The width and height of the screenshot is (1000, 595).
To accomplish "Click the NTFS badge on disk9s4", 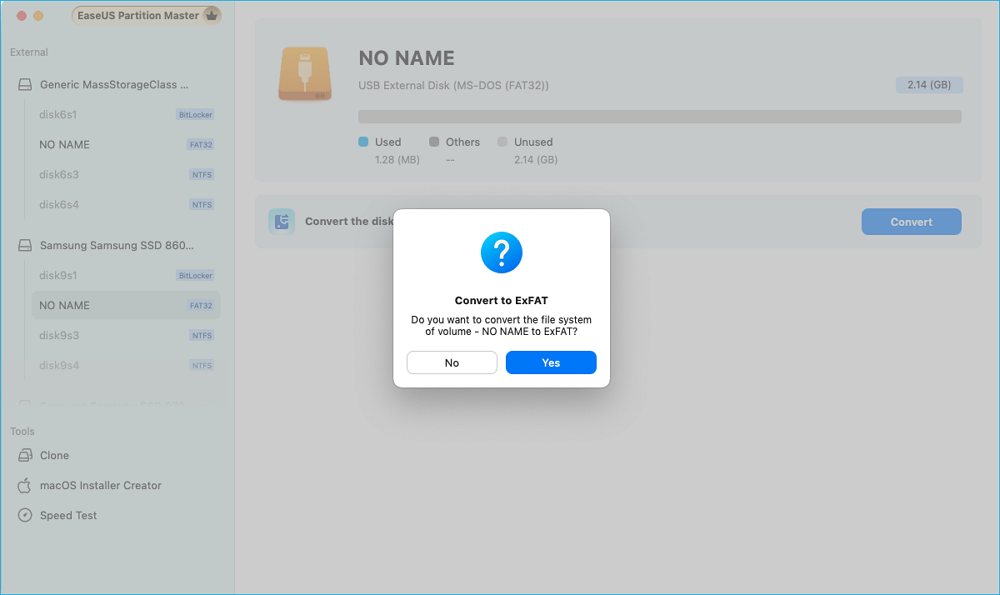I will click(x=202, y=365).
